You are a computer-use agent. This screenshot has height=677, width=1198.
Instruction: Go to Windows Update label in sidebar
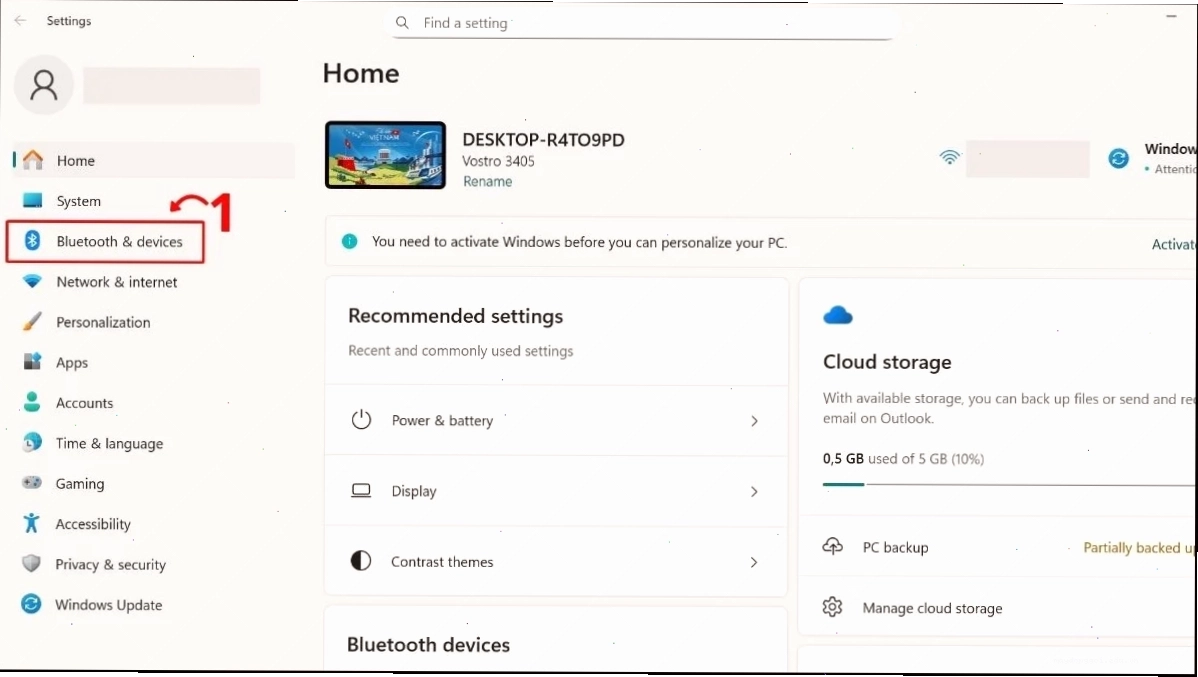tap(108, 604)
